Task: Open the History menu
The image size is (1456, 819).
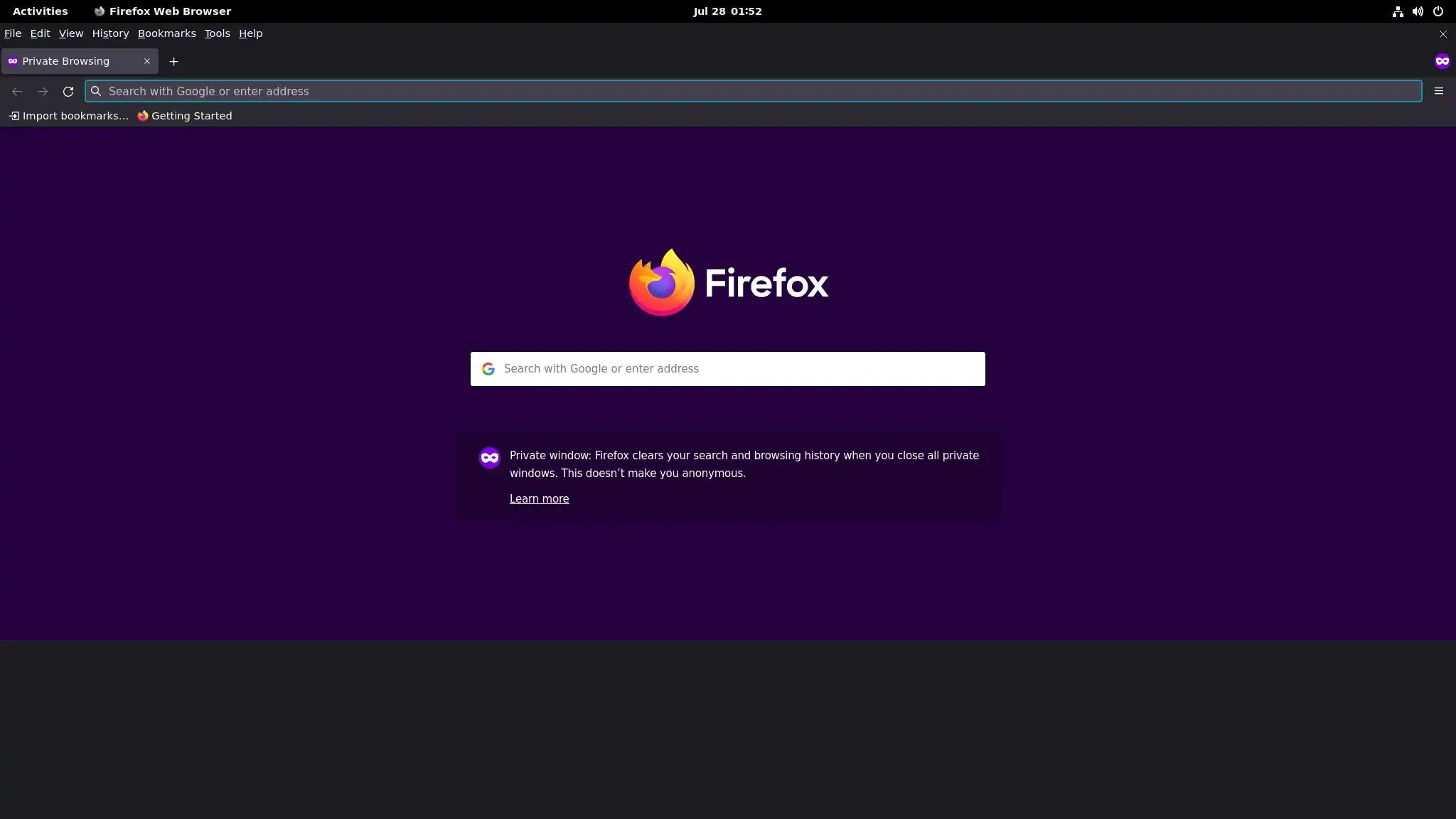Action: coord(110,33)
